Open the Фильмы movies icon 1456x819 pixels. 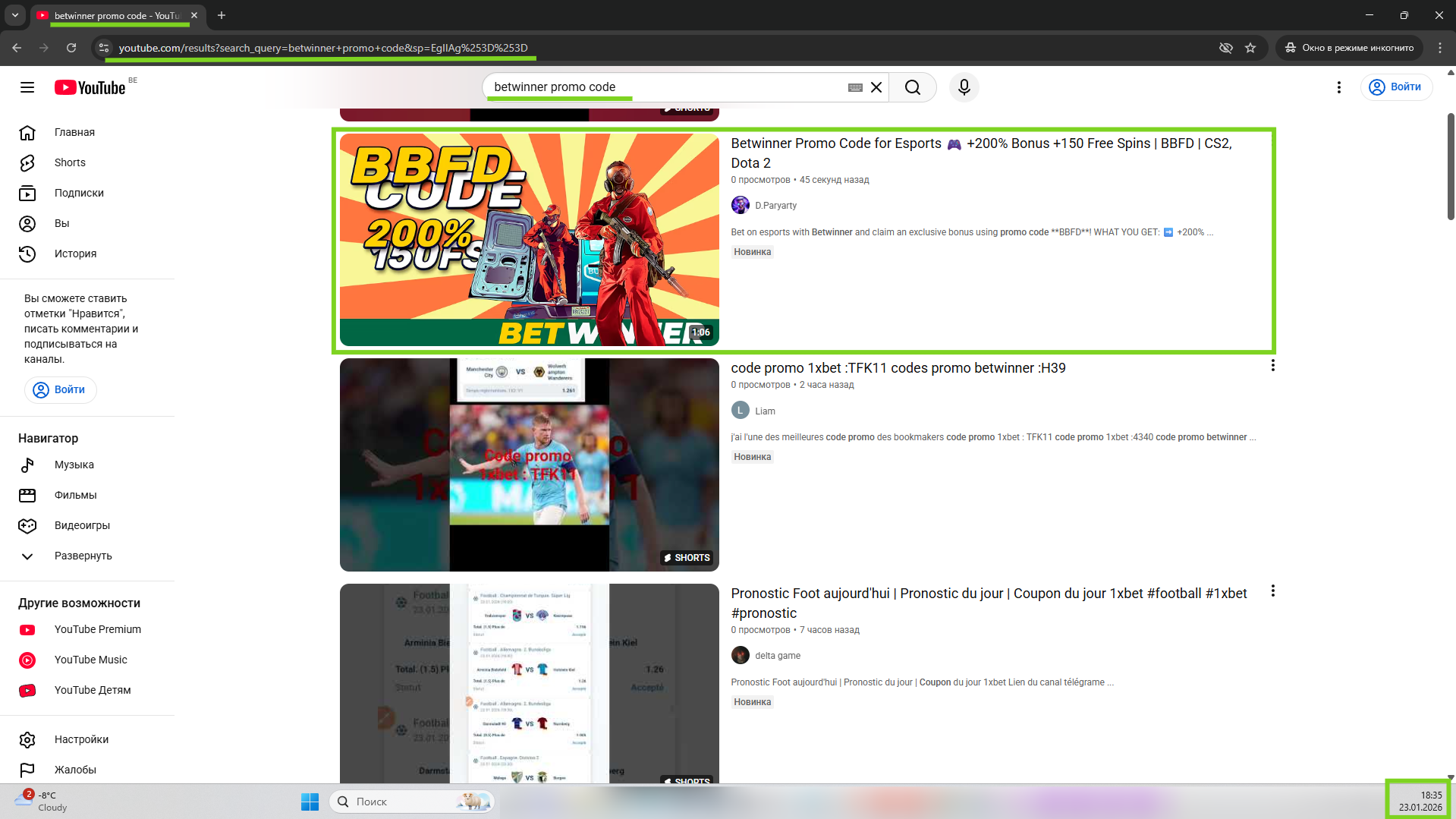(27, 496)
